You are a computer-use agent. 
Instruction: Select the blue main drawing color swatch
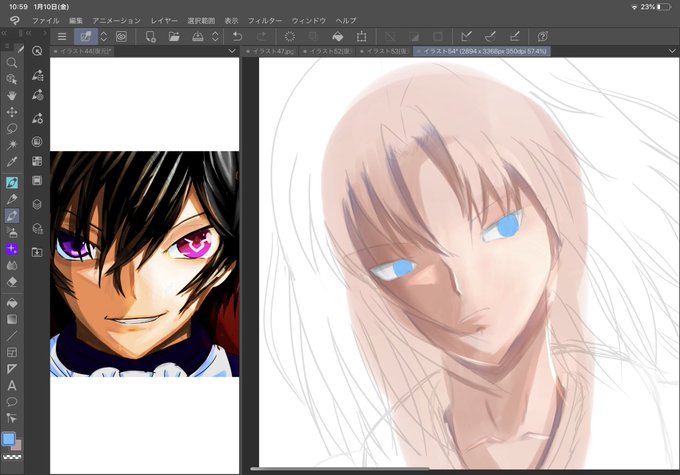tap(8, 439)
